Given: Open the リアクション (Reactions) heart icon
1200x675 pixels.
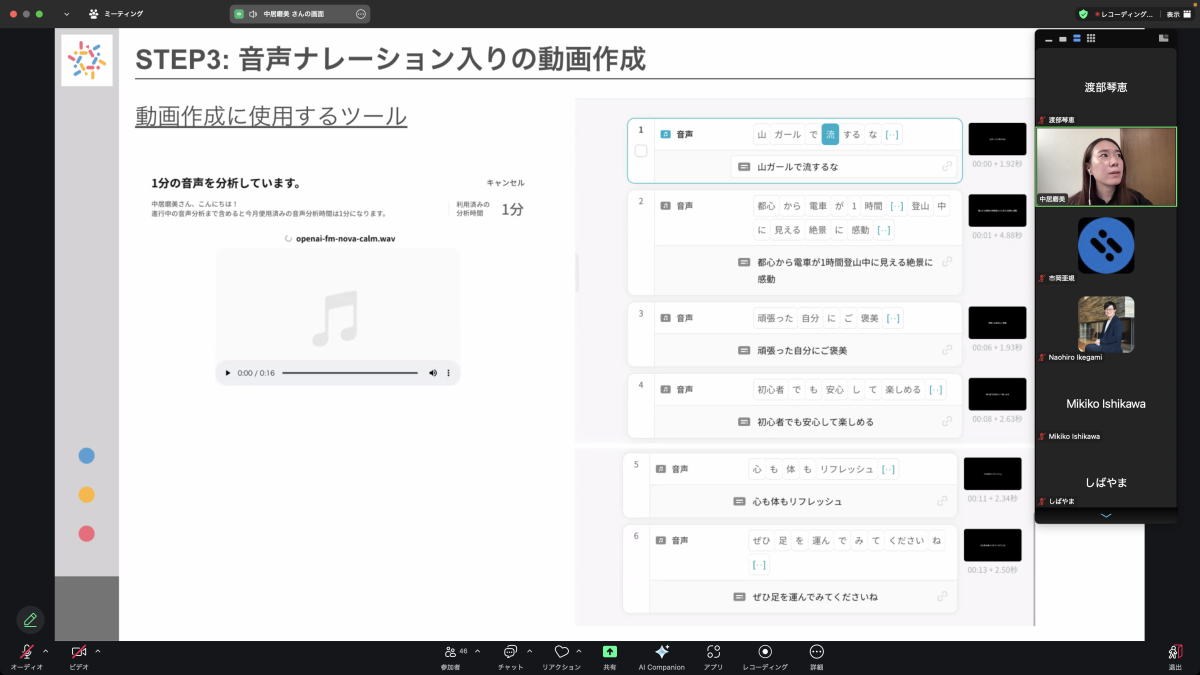Looking at the screenshot, I should [561, 652].
